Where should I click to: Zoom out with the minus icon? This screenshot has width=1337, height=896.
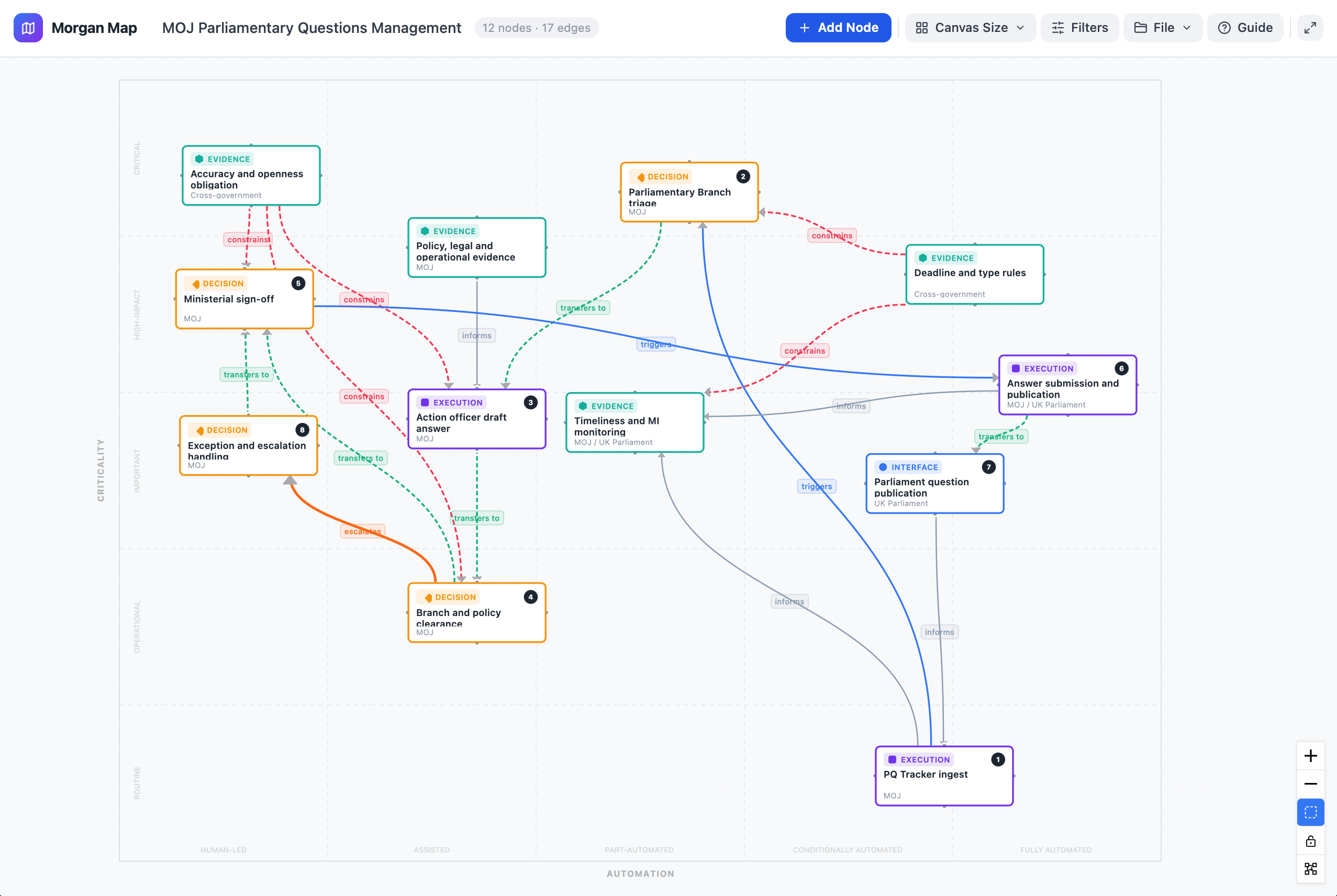(1310, 783)
